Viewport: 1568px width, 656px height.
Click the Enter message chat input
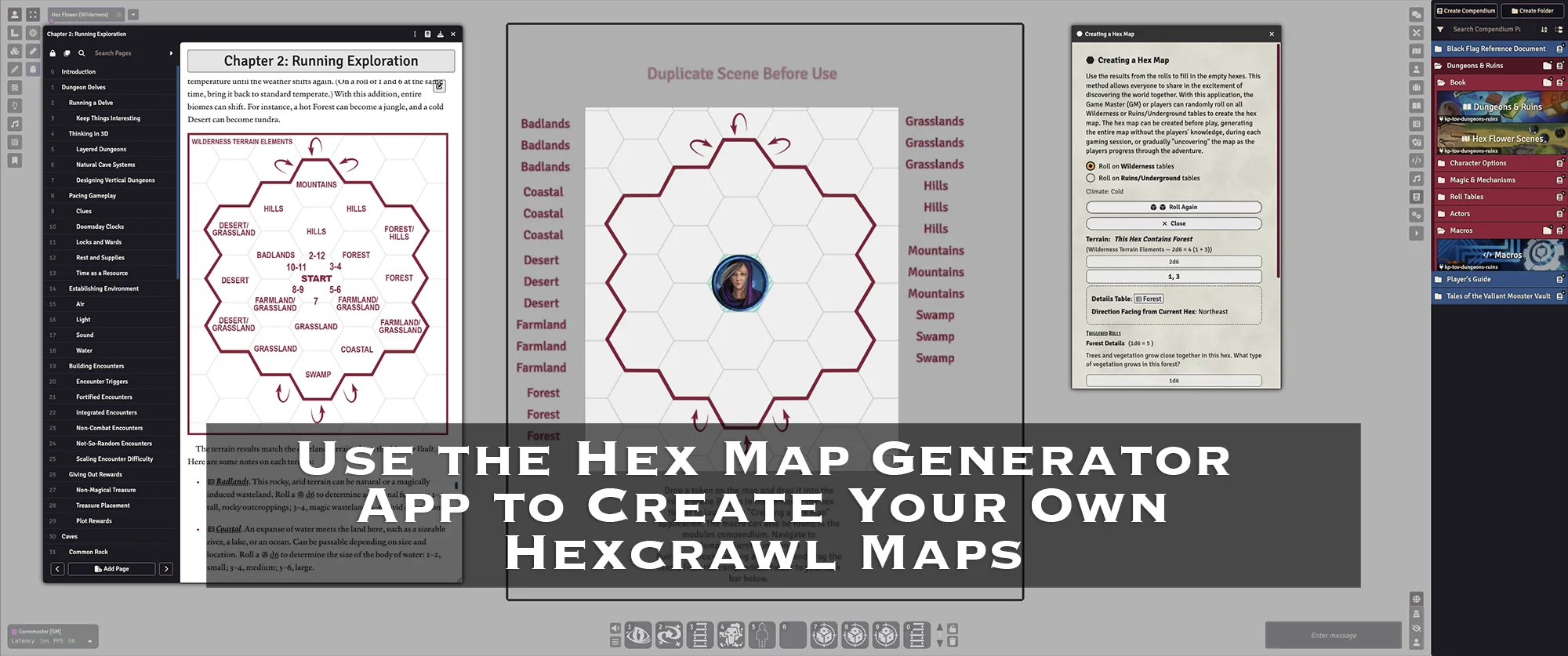(1333, 636)
